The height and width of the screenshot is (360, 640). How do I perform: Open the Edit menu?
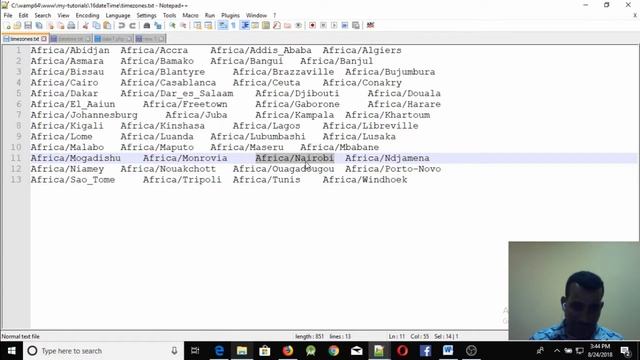23,16
